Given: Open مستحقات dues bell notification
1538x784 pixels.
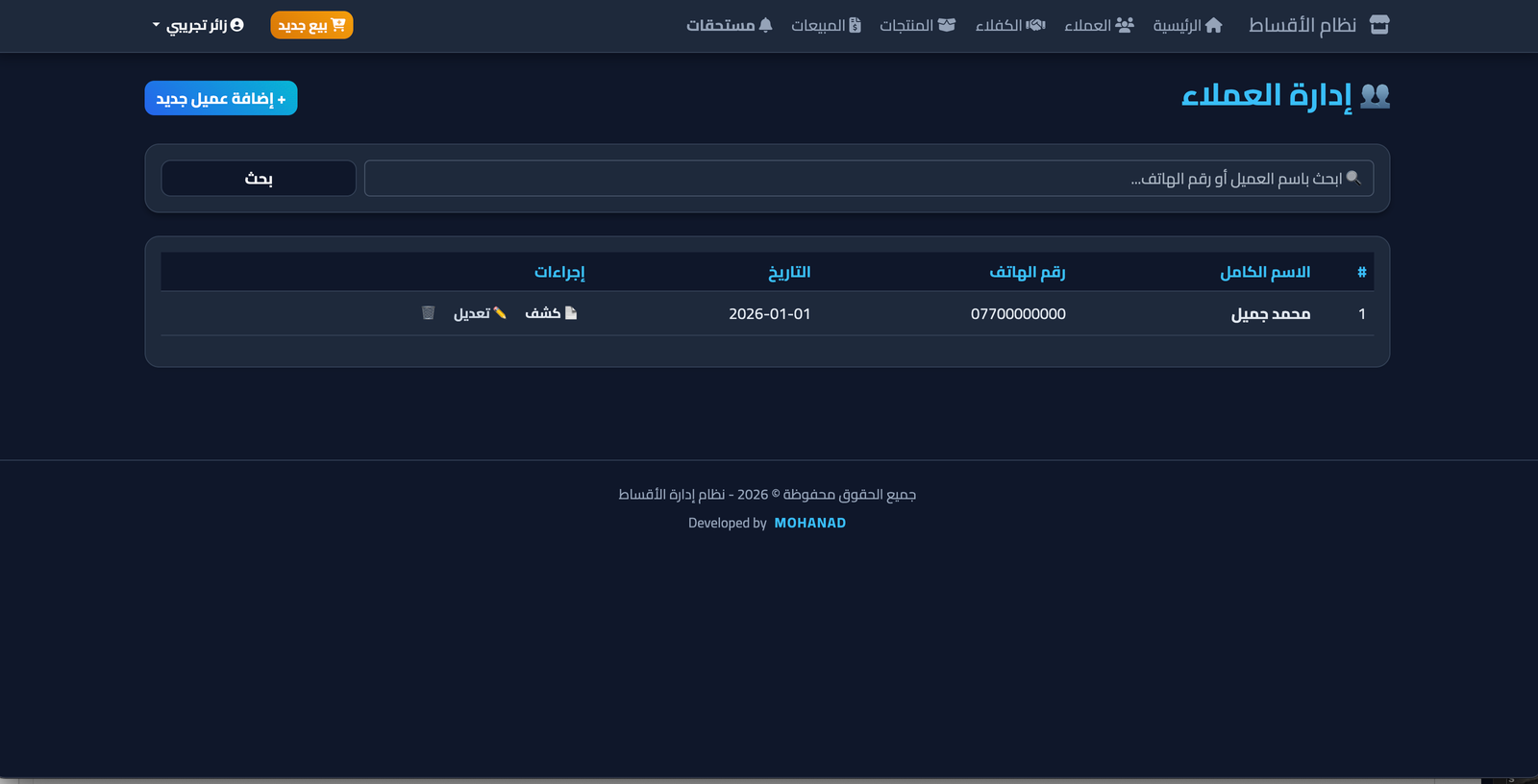Looking at the screenshot, I should 729,25.
